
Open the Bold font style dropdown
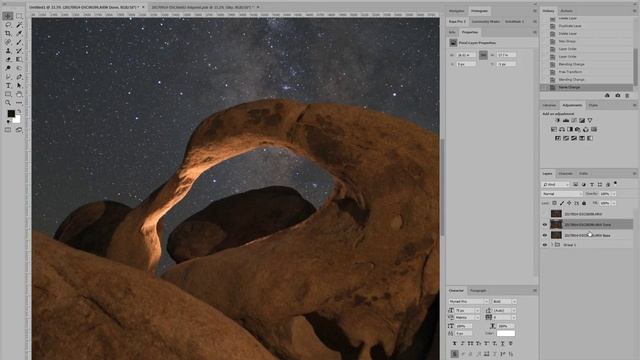504,301
